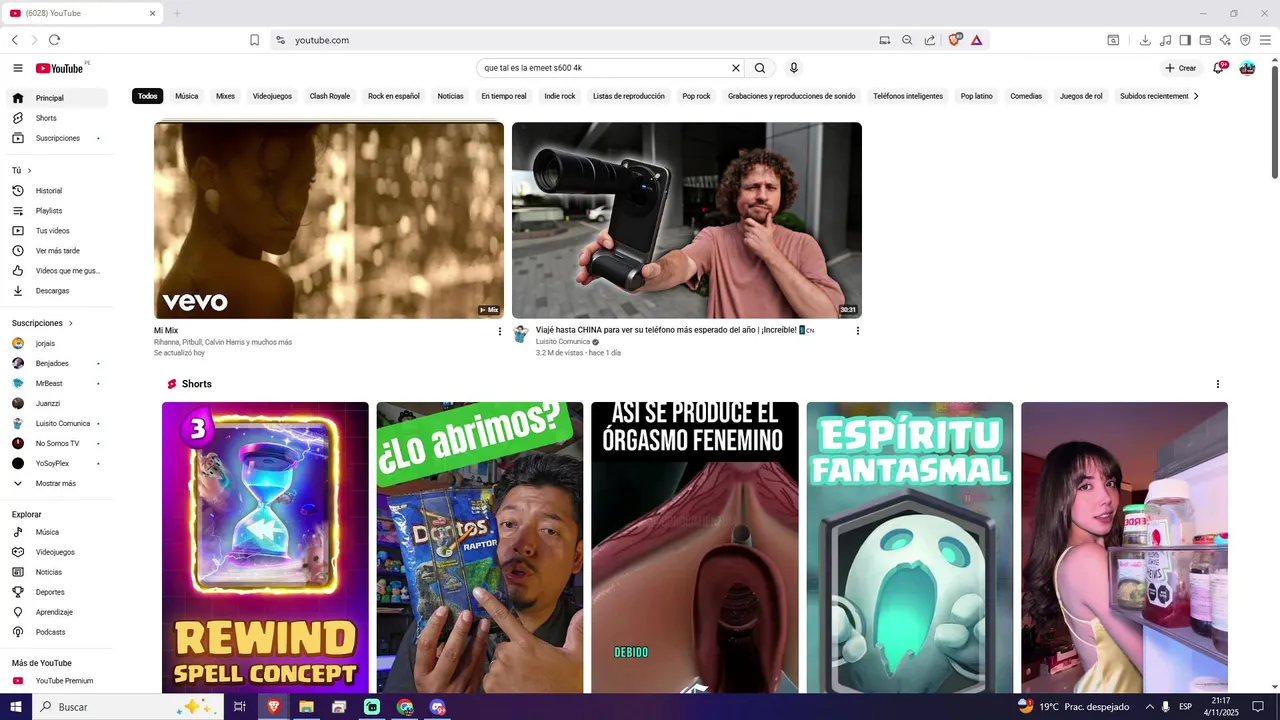
Task: Select the Teléfonos inteligentes chip
Action: pyautogui.click(x=908, y=96)
